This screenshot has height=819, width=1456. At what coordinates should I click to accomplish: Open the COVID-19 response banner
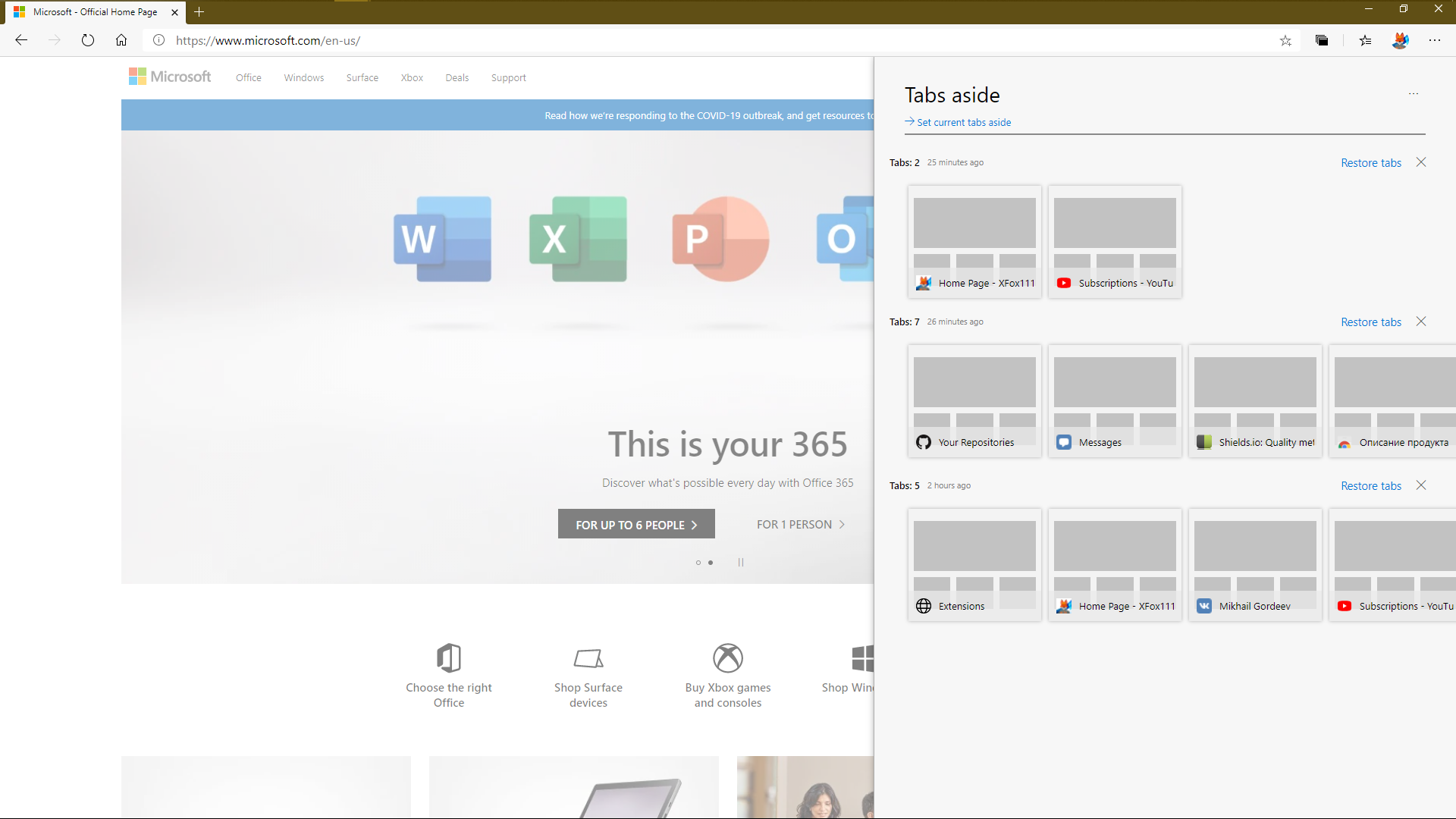(x=497, y=115)
